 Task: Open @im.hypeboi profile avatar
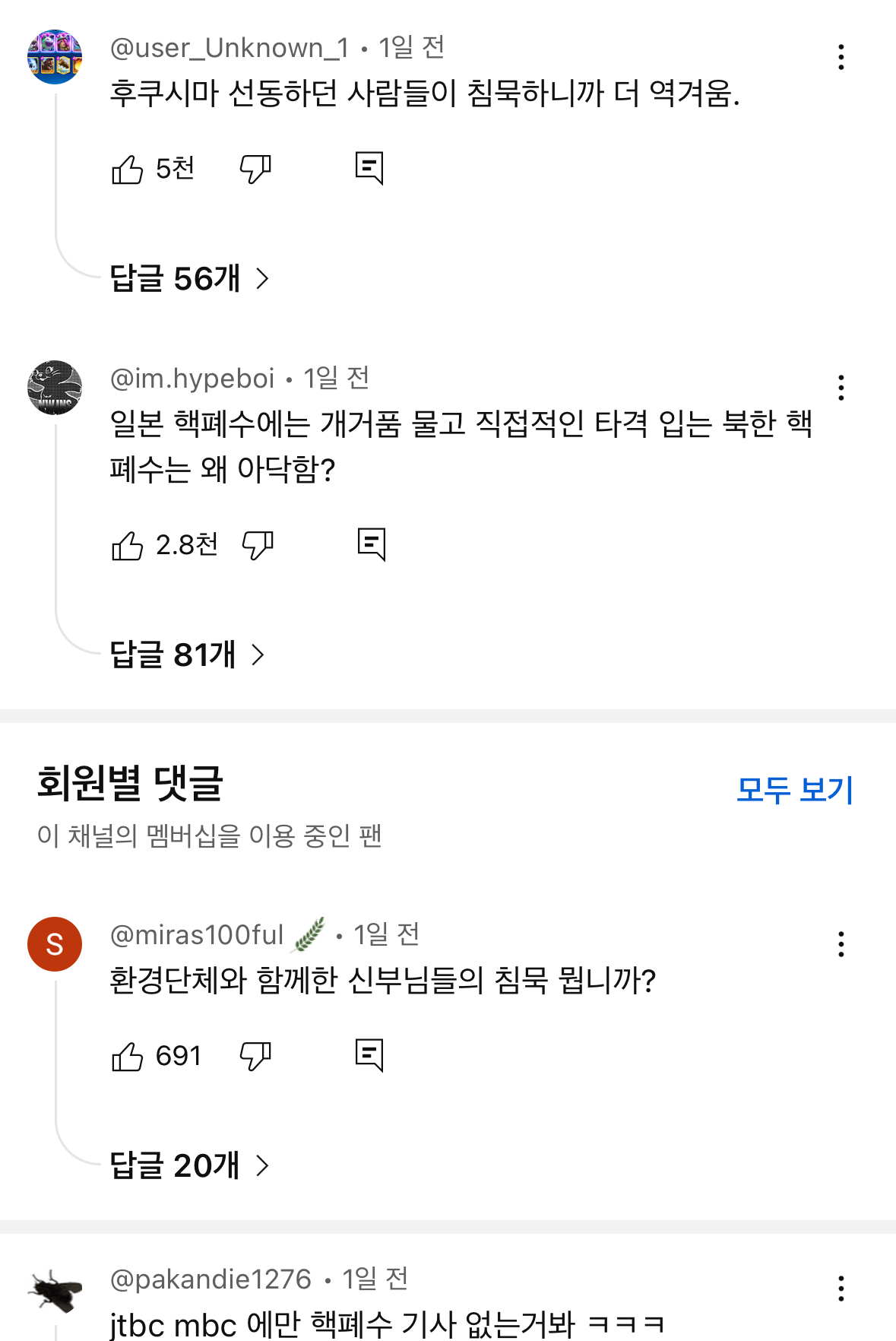(55, 388)
